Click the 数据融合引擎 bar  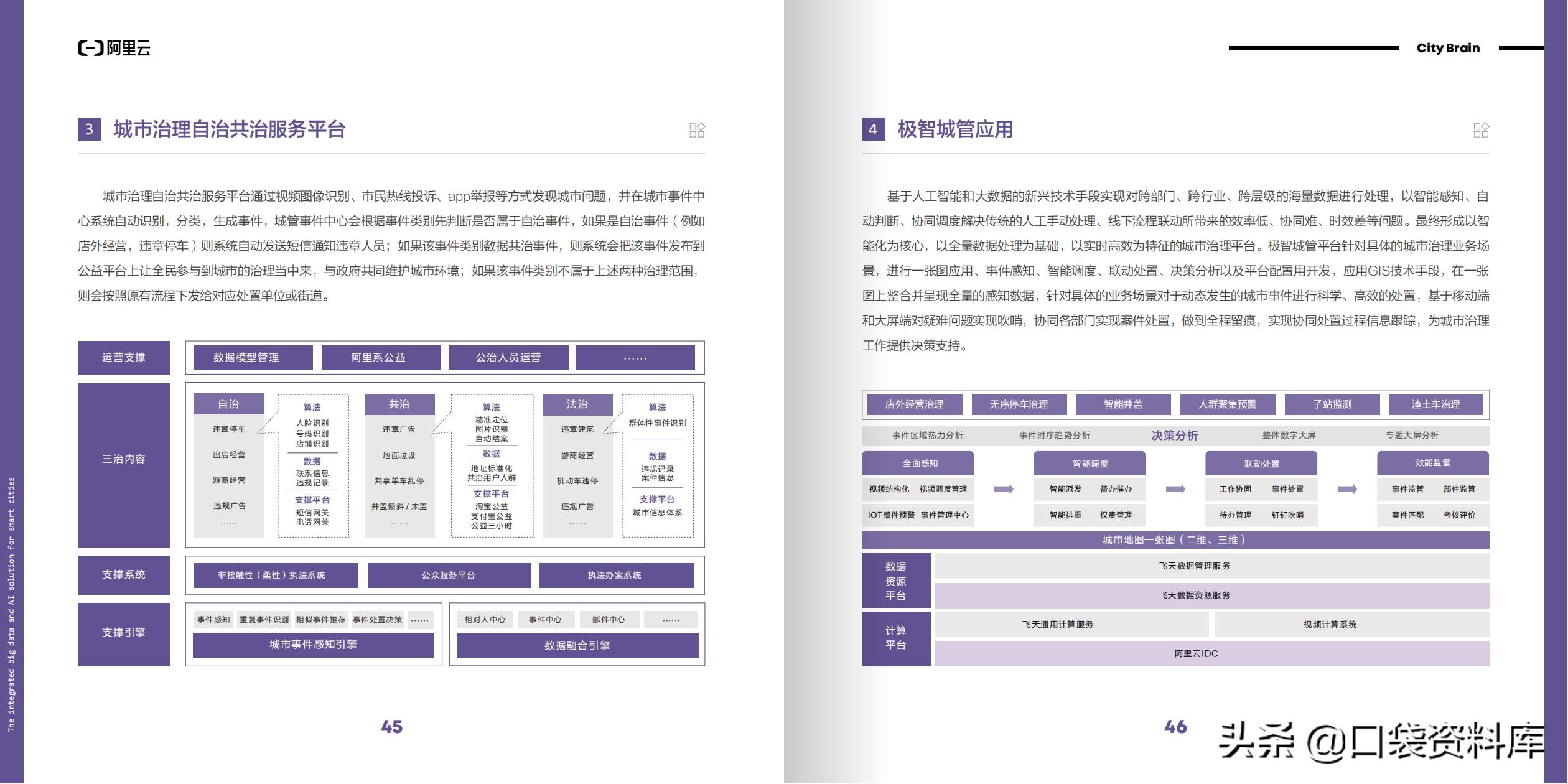[577, 646]
